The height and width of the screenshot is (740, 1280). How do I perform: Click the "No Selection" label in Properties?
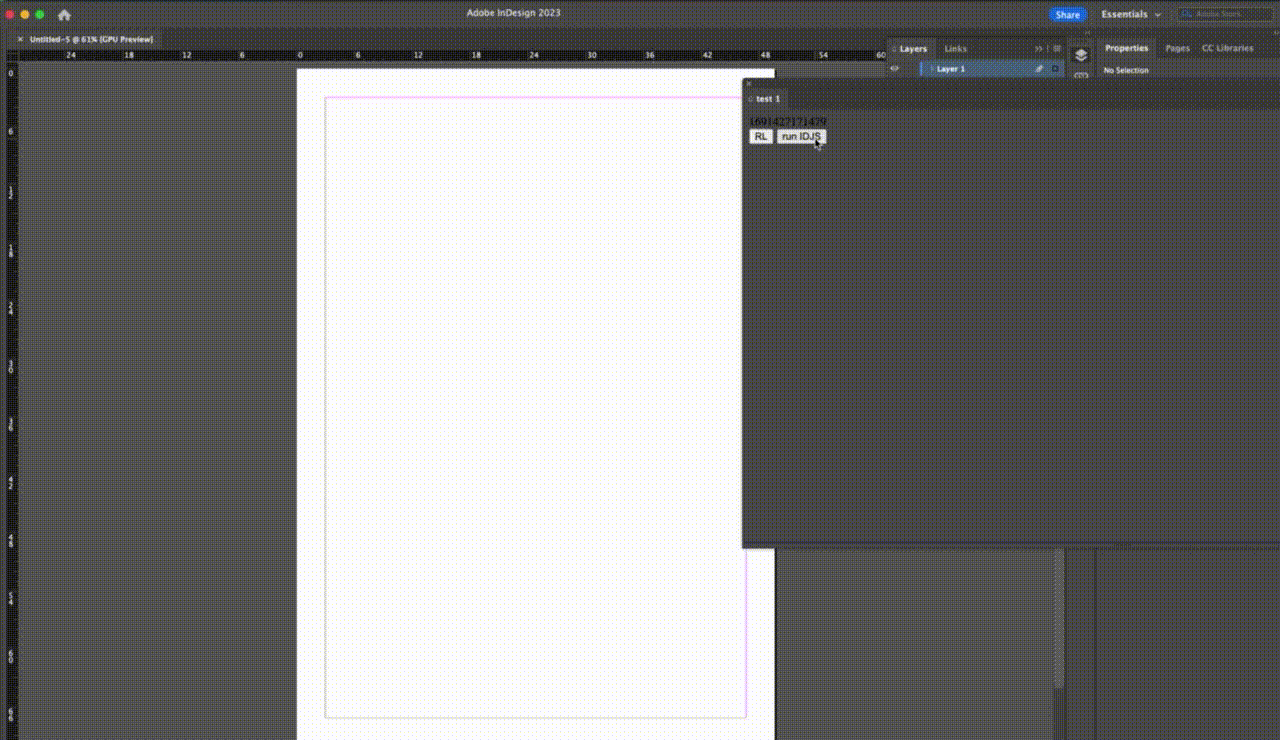tap(1126, 71)
